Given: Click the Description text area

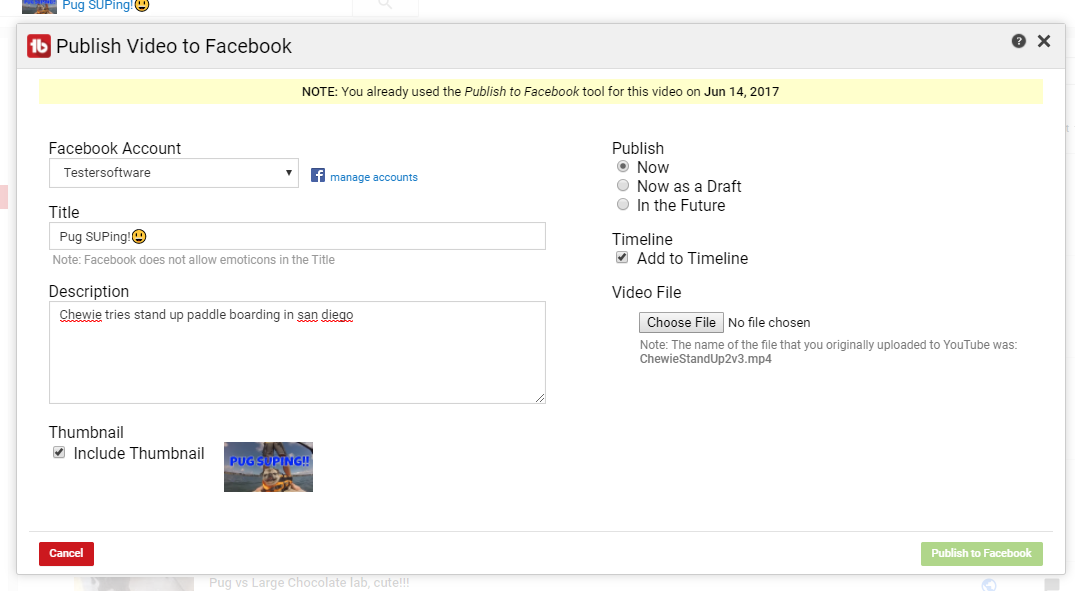Looking at the screenshot, I should coord(297,352).
